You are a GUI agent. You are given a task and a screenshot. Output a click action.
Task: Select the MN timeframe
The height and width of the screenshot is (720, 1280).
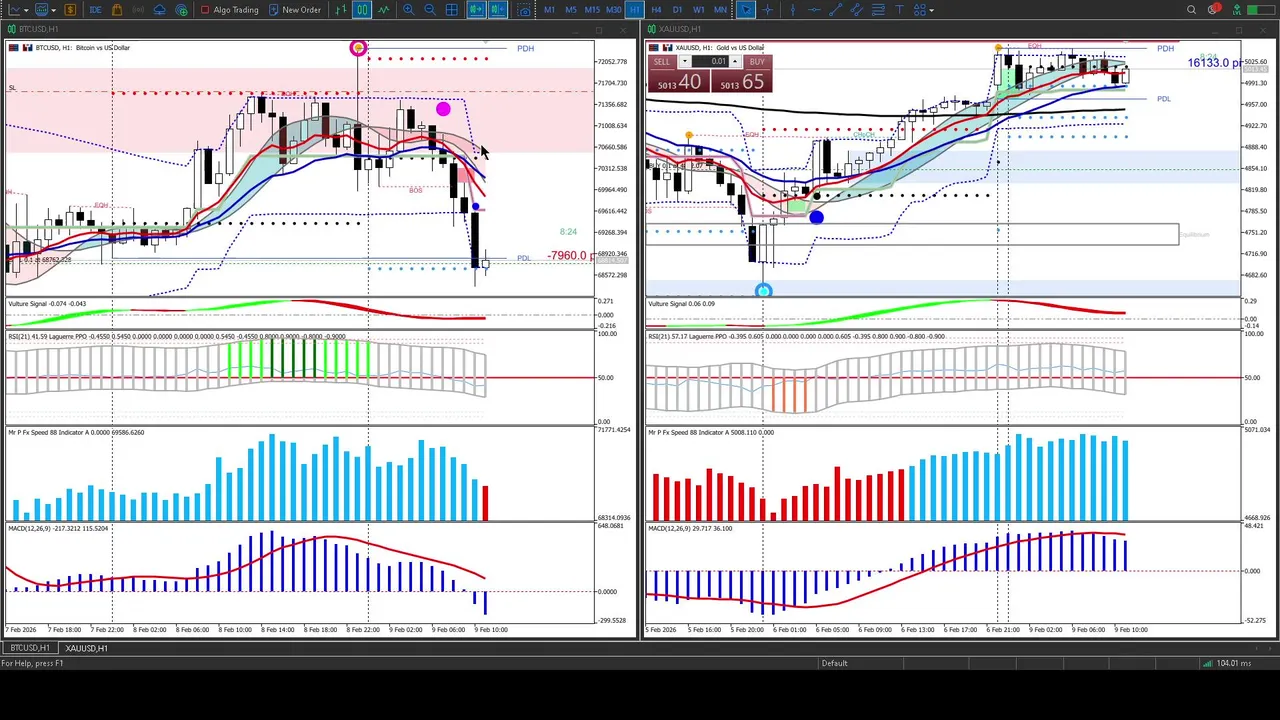[x=720, y=10]
